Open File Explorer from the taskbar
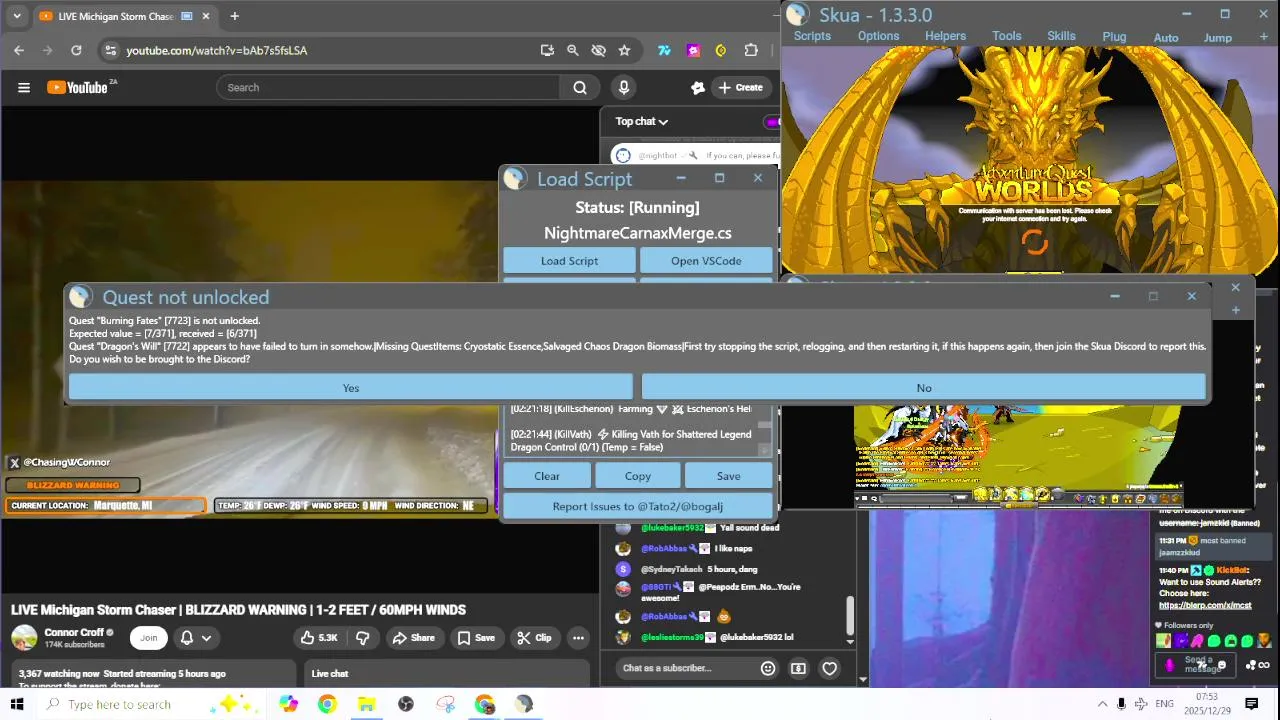This screenshot has width=1280, height=720. tap(366, 704)
